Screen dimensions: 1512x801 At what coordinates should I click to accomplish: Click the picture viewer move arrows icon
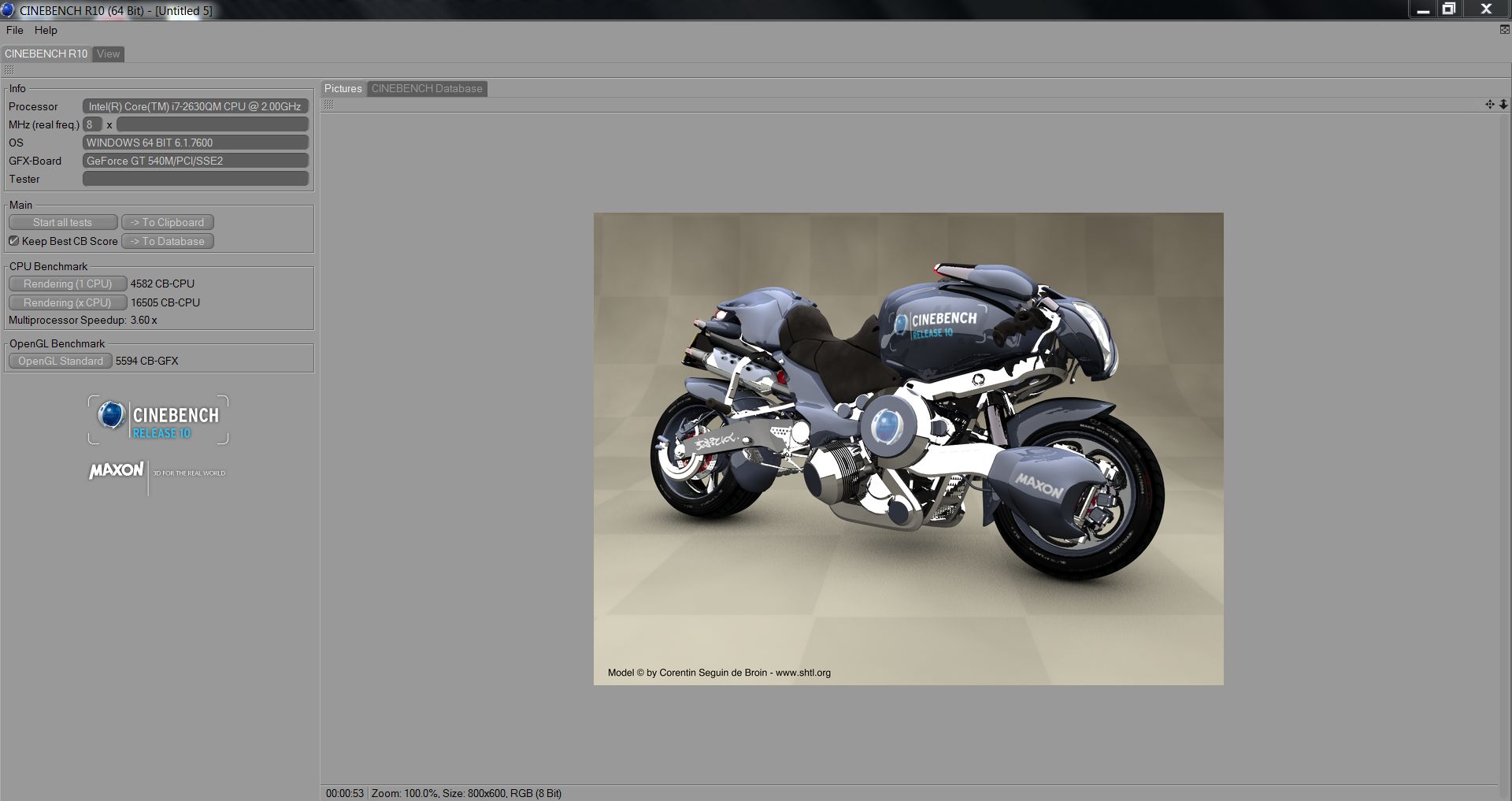1490,104
